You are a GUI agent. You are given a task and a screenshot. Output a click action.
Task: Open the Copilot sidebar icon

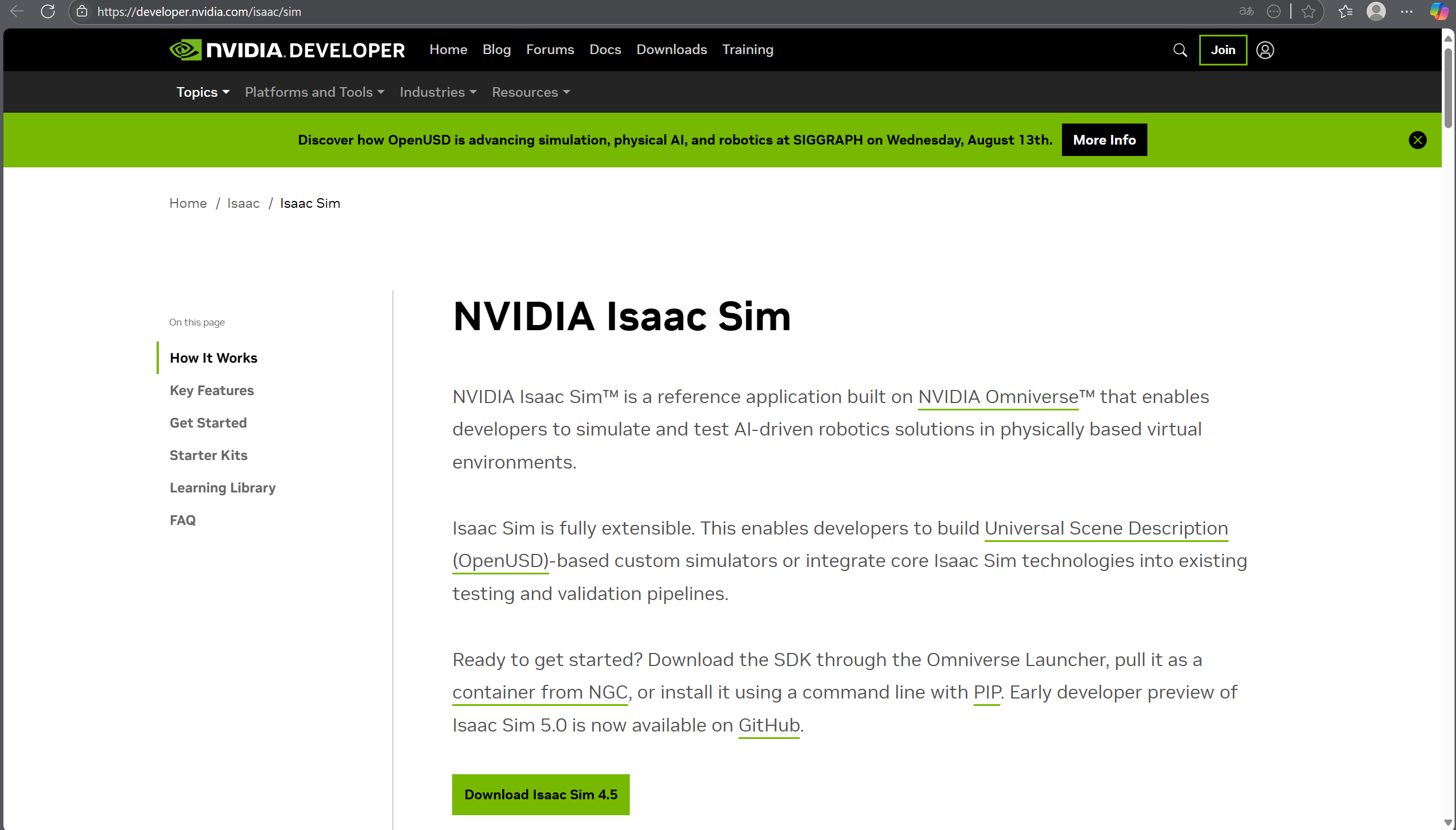(x=1438, y=11)
